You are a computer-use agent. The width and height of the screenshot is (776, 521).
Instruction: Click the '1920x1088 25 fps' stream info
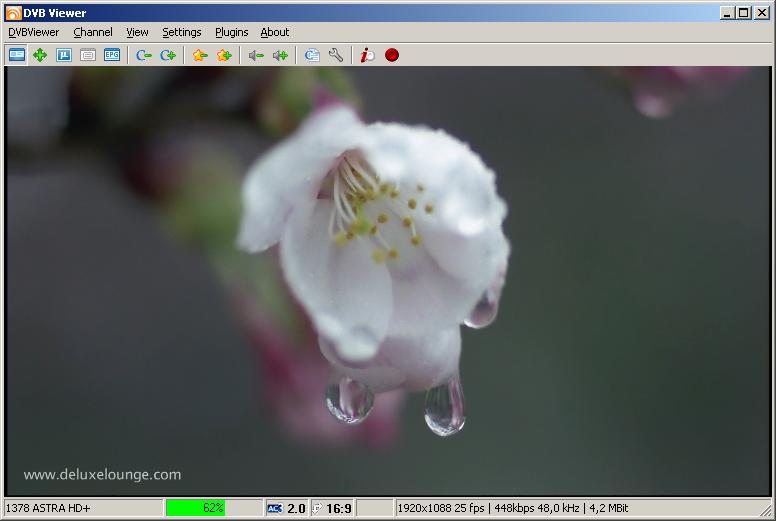pyautogui.click(x=441, y=508)
